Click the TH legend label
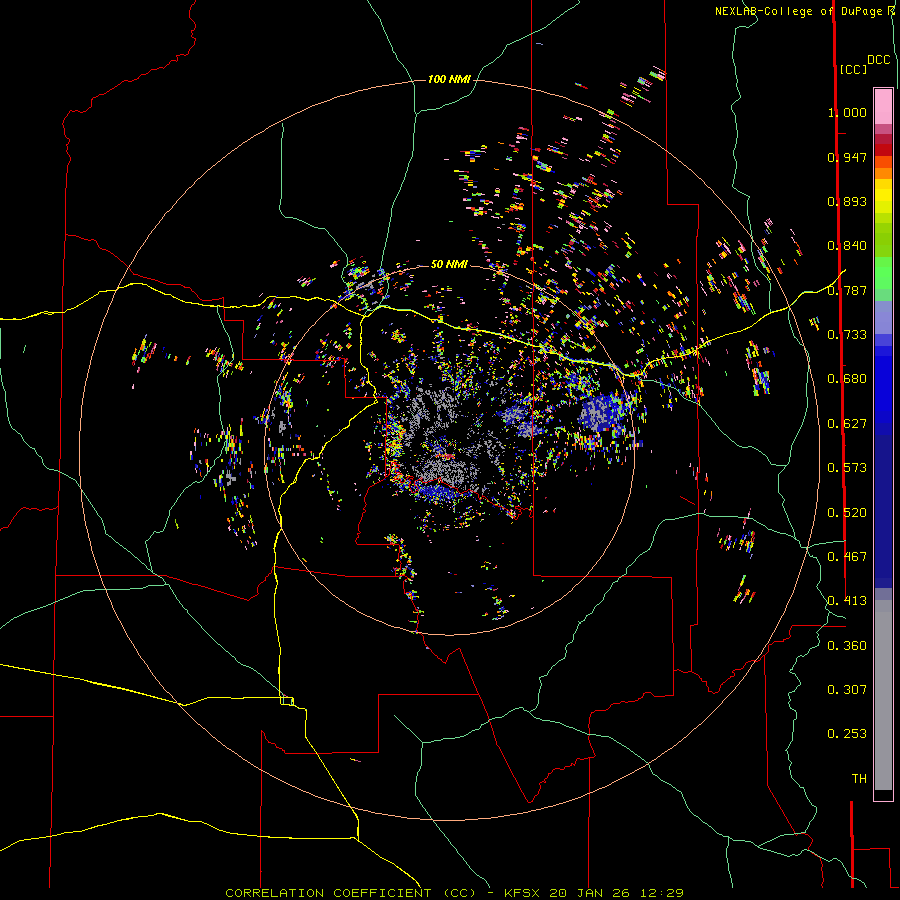The width and height of the screenshot is (900, 900). click(859, 779)
